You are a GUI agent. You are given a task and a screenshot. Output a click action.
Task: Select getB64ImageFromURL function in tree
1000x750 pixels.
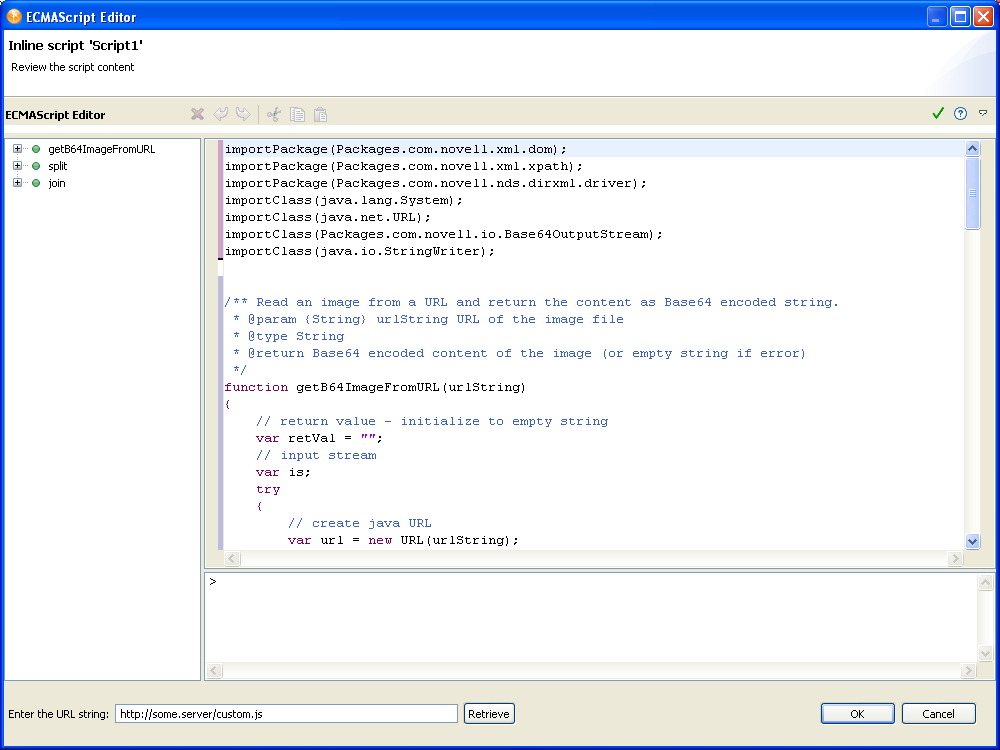click(101, 149)
